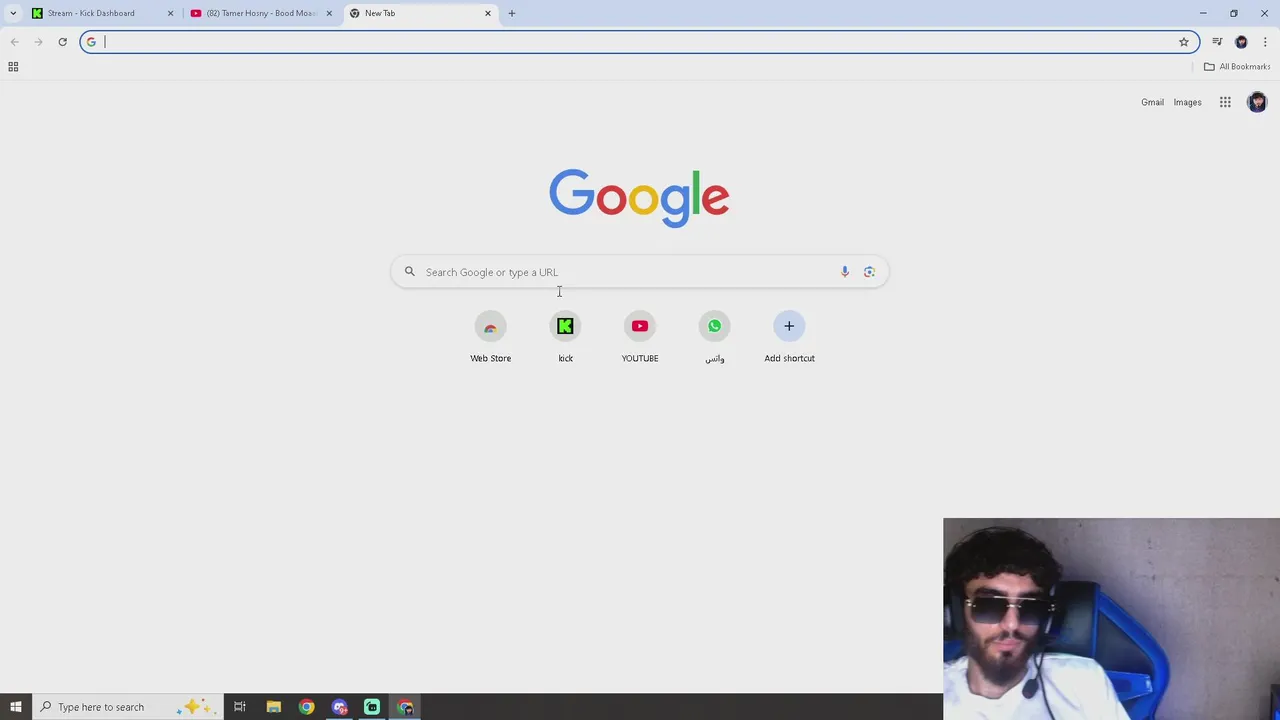The image size is (1280, 720).
Task: Open Google Chrome taskbar icon
Action: coord(306,707)
